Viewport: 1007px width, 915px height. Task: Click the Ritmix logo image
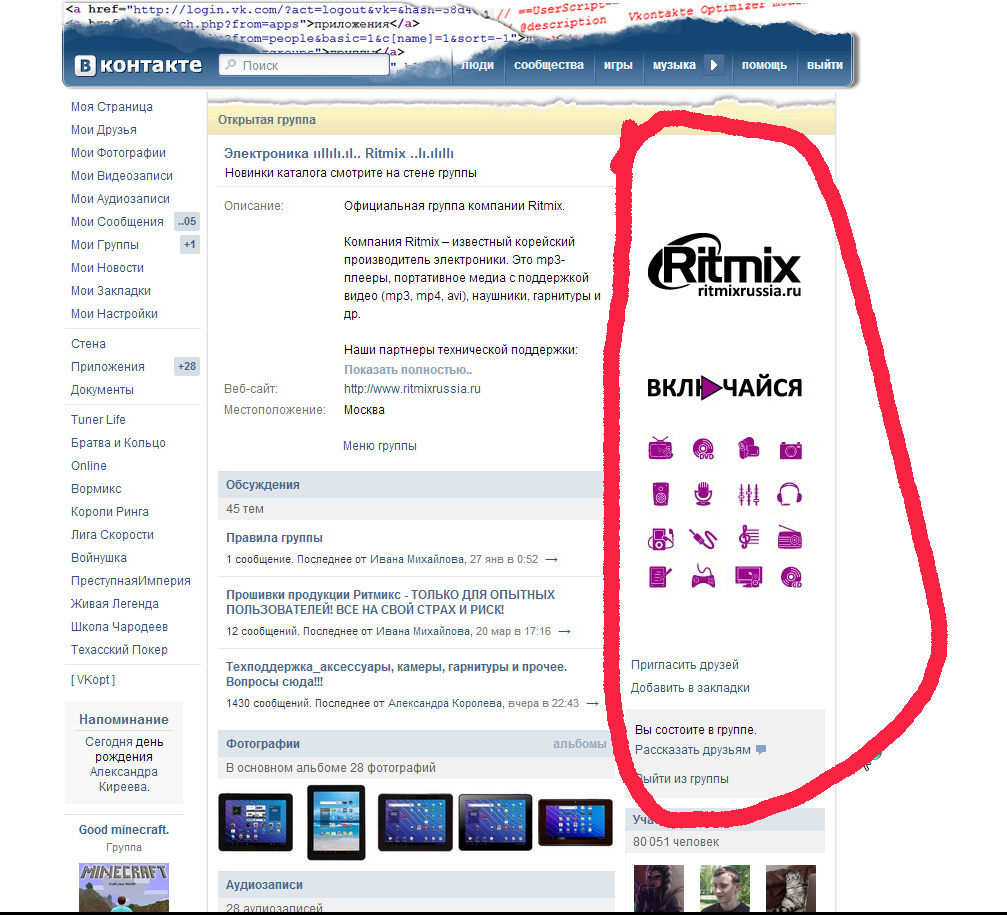tap(724, 265)
